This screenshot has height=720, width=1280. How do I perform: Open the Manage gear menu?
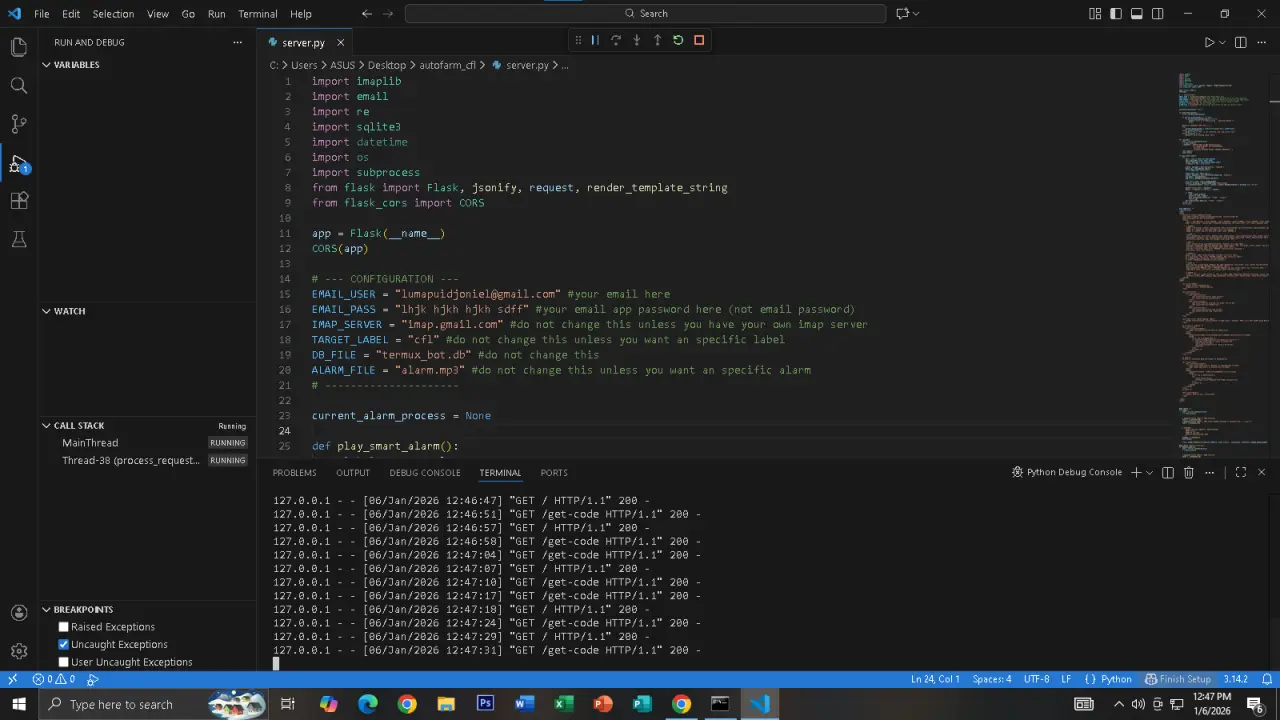[x=19, y=651]
